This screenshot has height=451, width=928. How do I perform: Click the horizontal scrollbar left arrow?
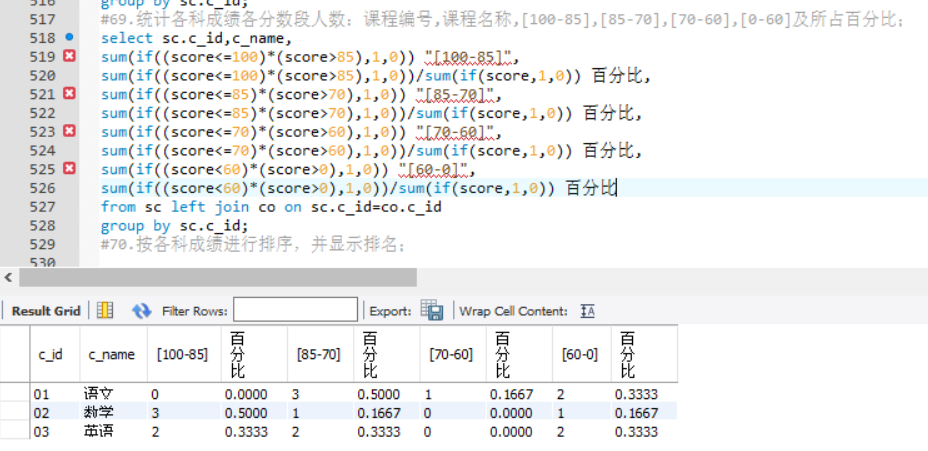8,277
